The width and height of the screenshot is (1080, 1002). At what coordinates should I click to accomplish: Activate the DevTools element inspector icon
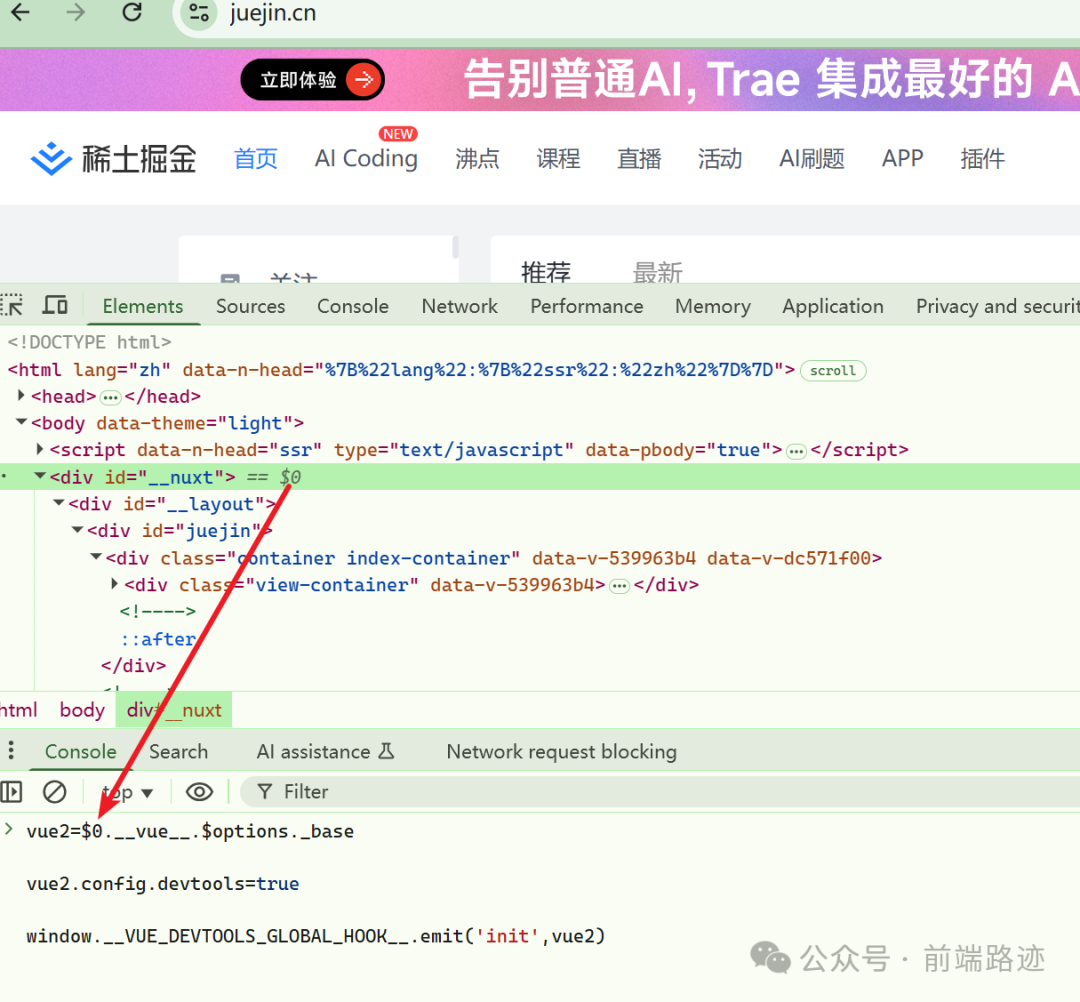[x=12, y=305]
